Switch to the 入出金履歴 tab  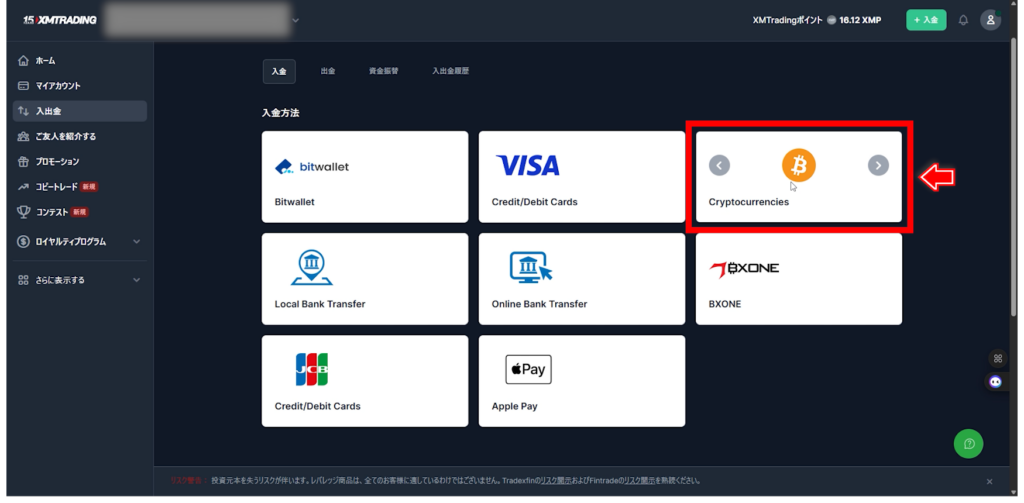tap(450, 71)
